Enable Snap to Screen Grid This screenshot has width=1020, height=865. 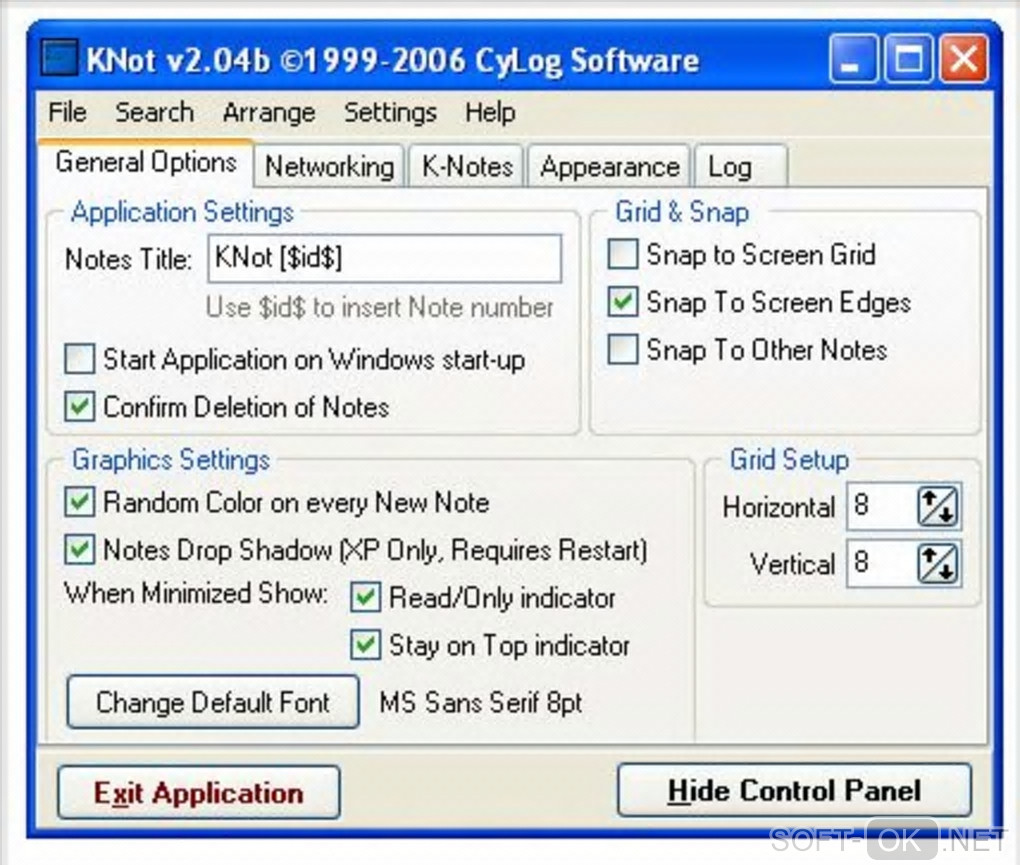click(x=623, y=254)
